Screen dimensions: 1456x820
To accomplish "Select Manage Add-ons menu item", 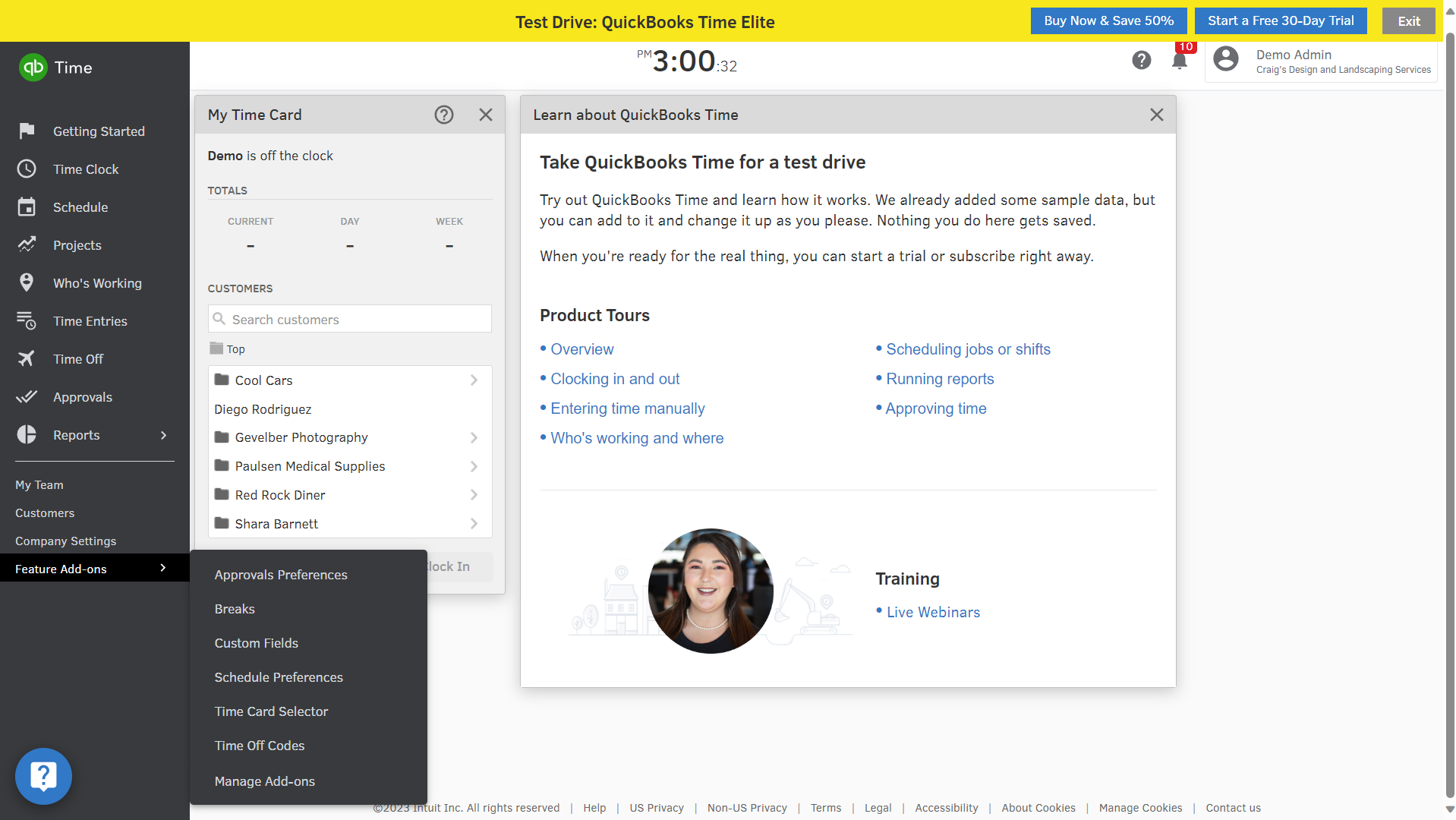I will click(265, 781).
